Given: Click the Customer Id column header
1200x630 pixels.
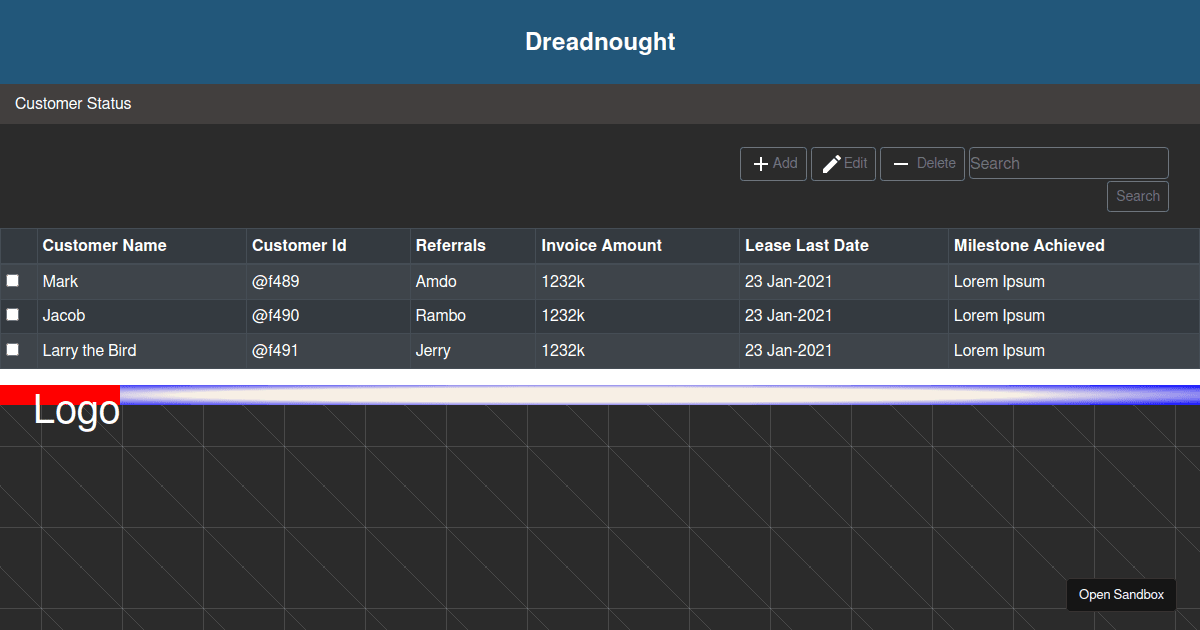Looking at the screenshot, I should 329,246.
